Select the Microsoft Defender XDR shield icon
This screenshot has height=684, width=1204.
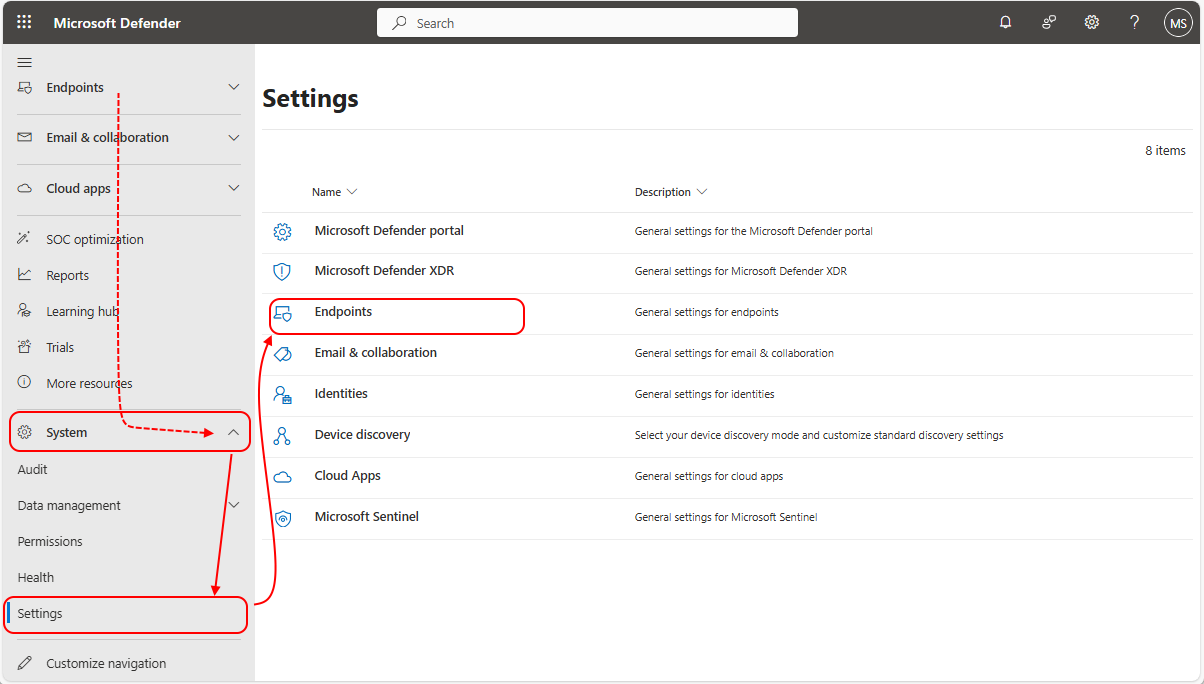point(282,270)
